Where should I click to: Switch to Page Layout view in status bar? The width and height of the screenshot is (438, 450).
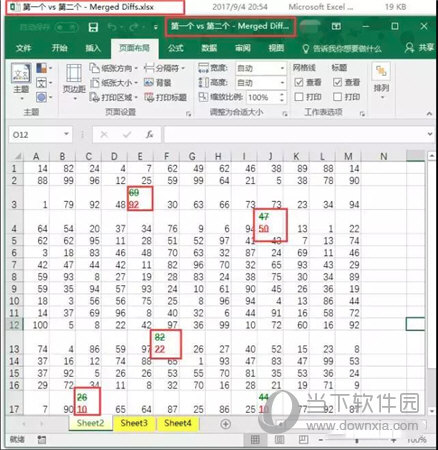click(x=279, y=440)
